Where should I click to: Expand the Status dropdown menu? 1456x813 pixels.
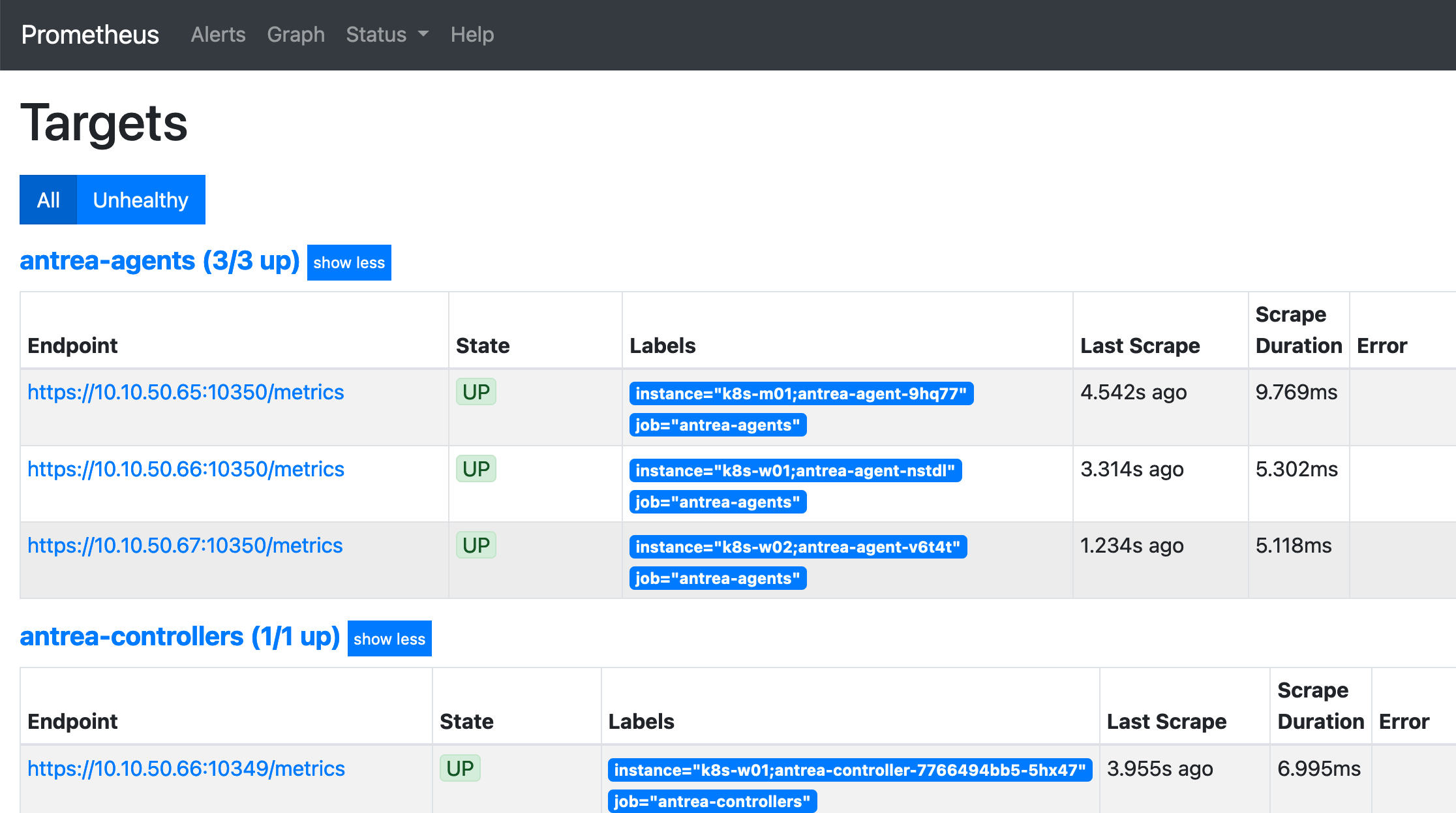tap(387, 35)
